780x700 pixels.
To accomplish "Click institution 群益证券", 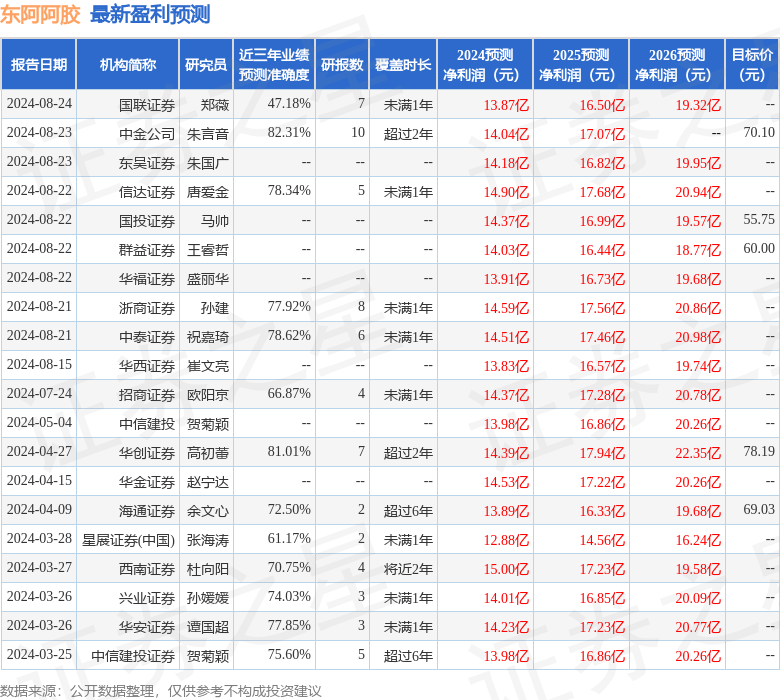I will pos(147,250).
